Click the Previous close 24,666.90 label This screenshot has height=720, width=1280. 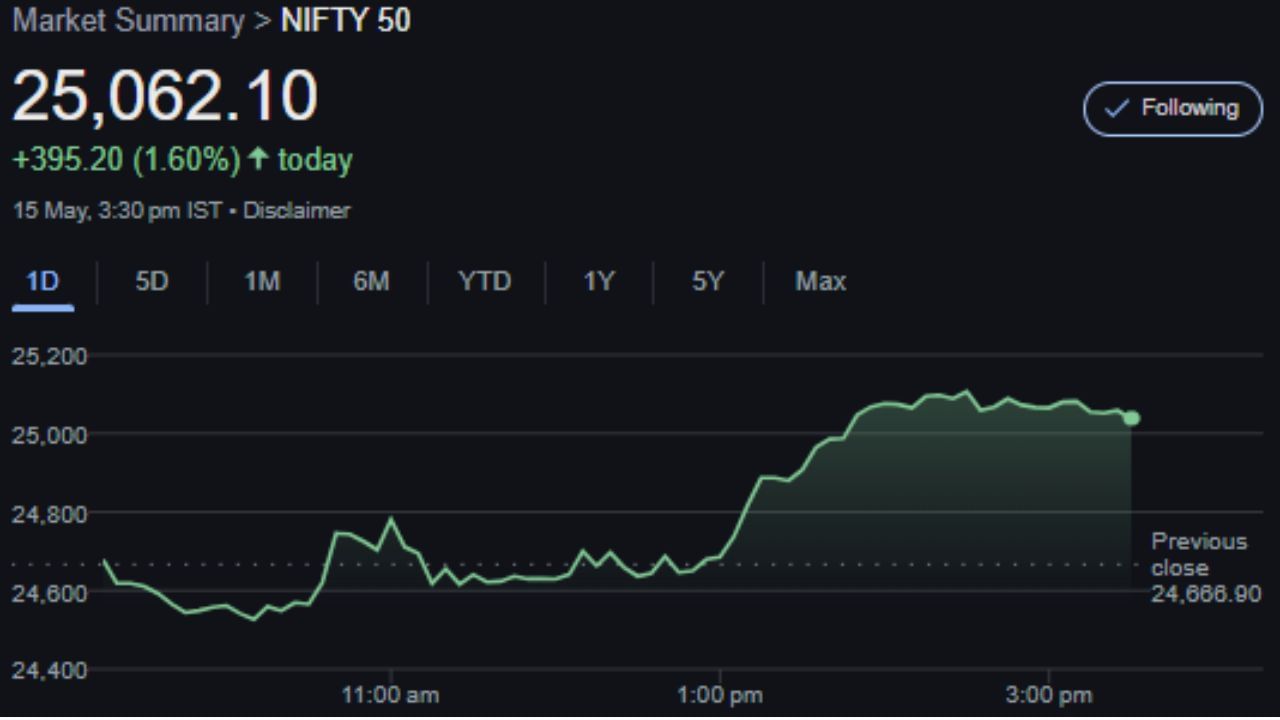[x=1204, y=567]
